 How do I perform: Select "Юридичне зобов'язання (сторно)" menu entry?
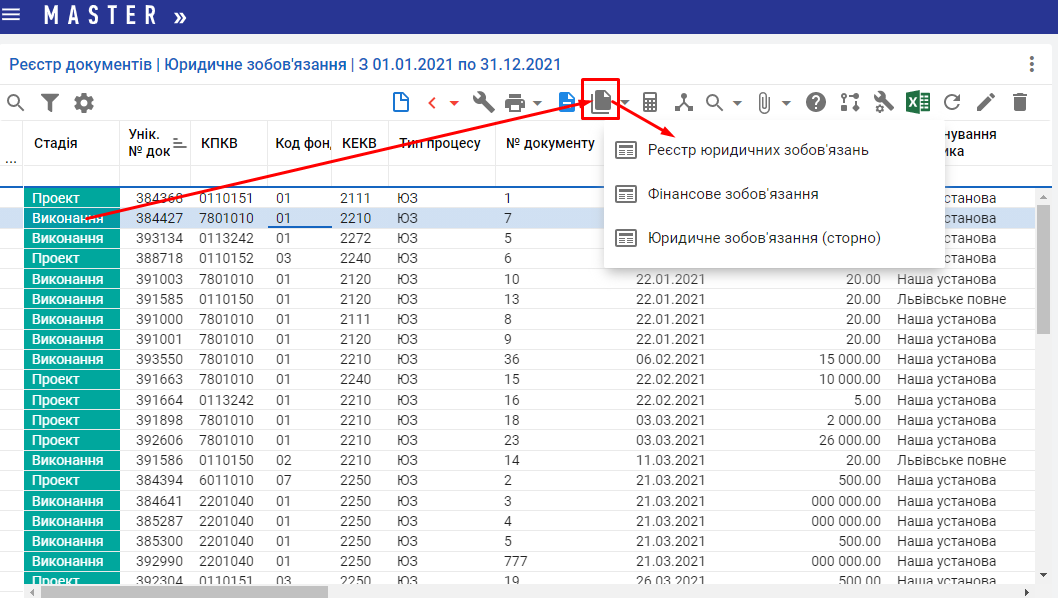click(x=764, y=238)
